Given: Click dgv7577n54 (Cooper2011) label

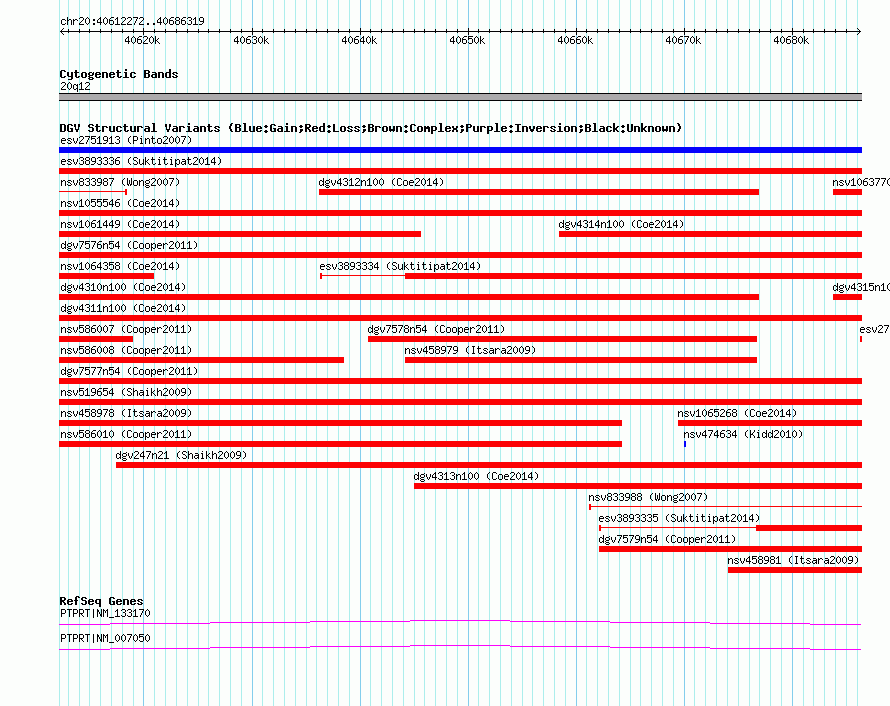Looking at the screenshot, I should (x=129, y=371).
